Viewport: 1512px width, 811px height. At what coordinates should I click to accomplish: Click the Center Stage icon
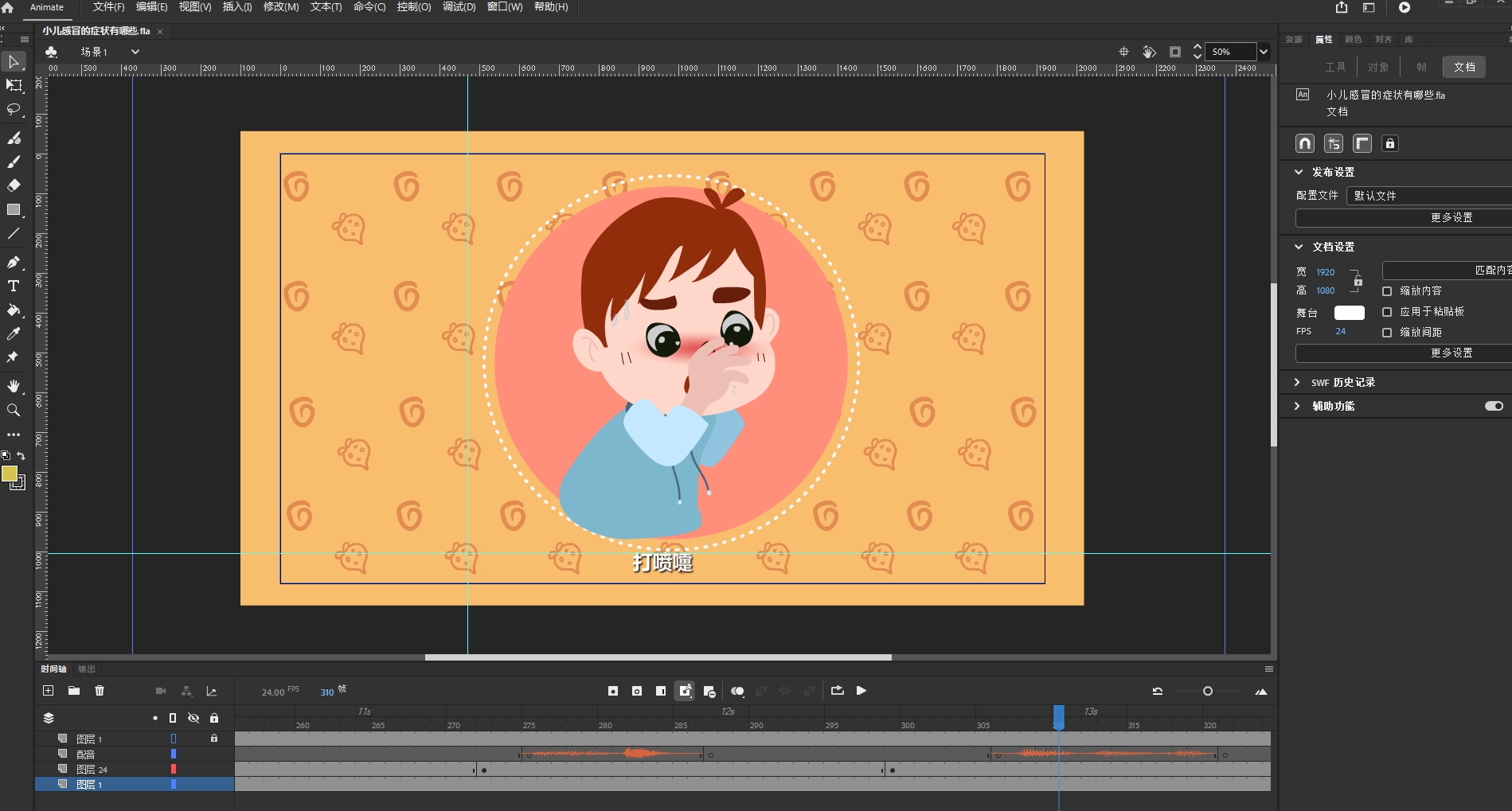coord(1124,52)
